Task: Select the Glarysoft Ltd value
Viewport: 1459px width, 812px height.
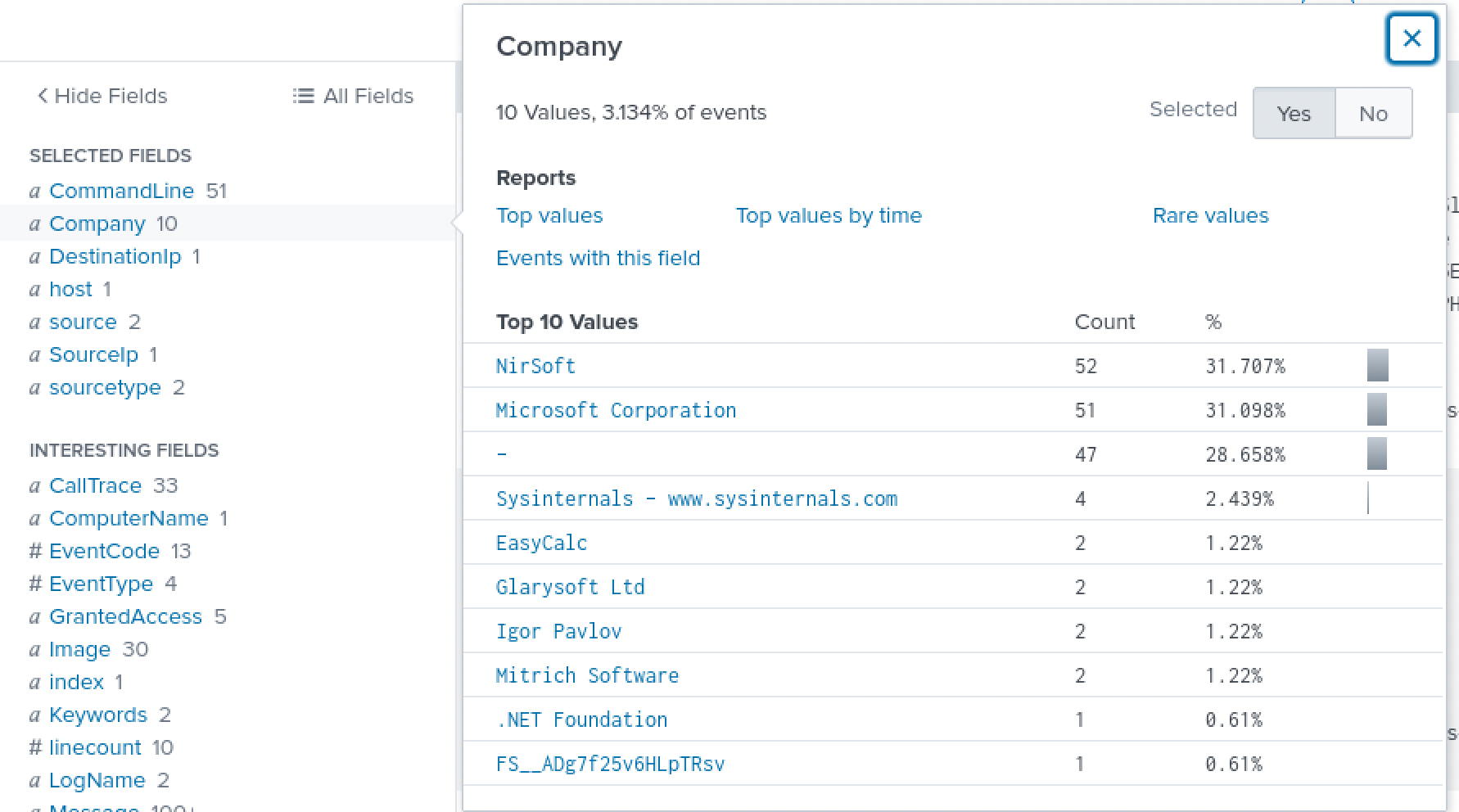Action: [x=570, y=587]
